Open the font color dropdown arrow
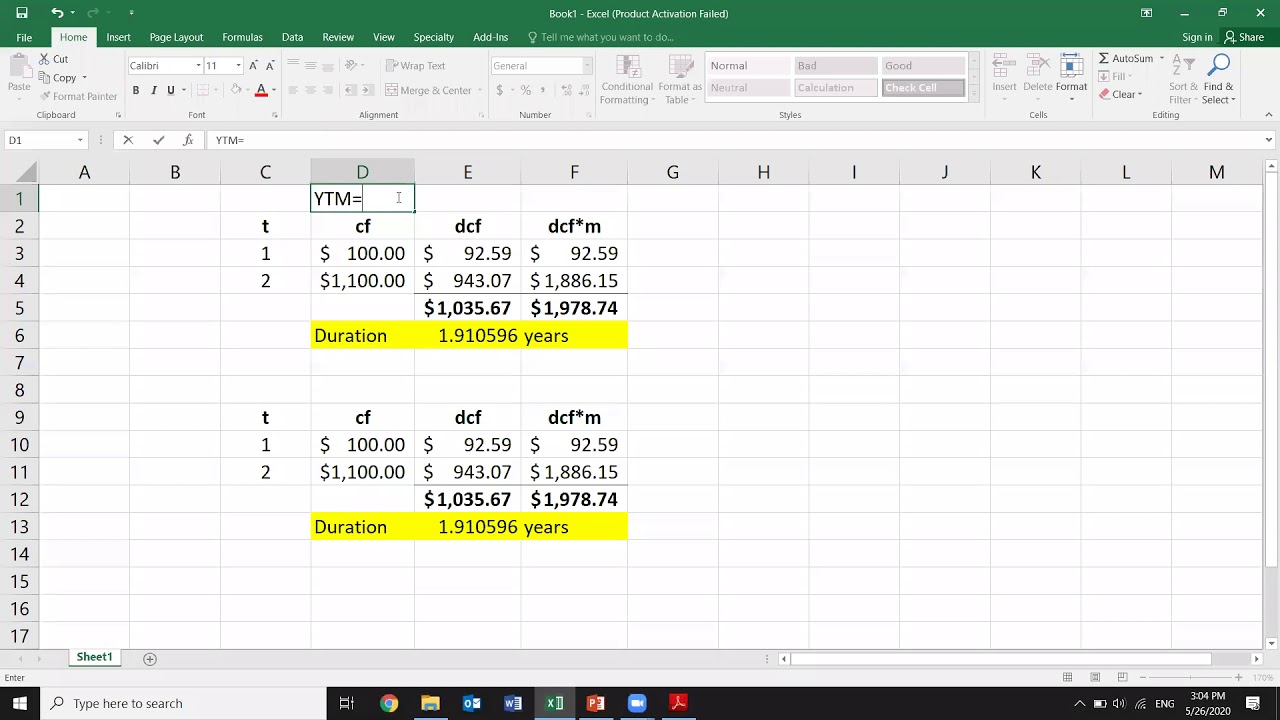1280x720 pixels. pos(274,90)
